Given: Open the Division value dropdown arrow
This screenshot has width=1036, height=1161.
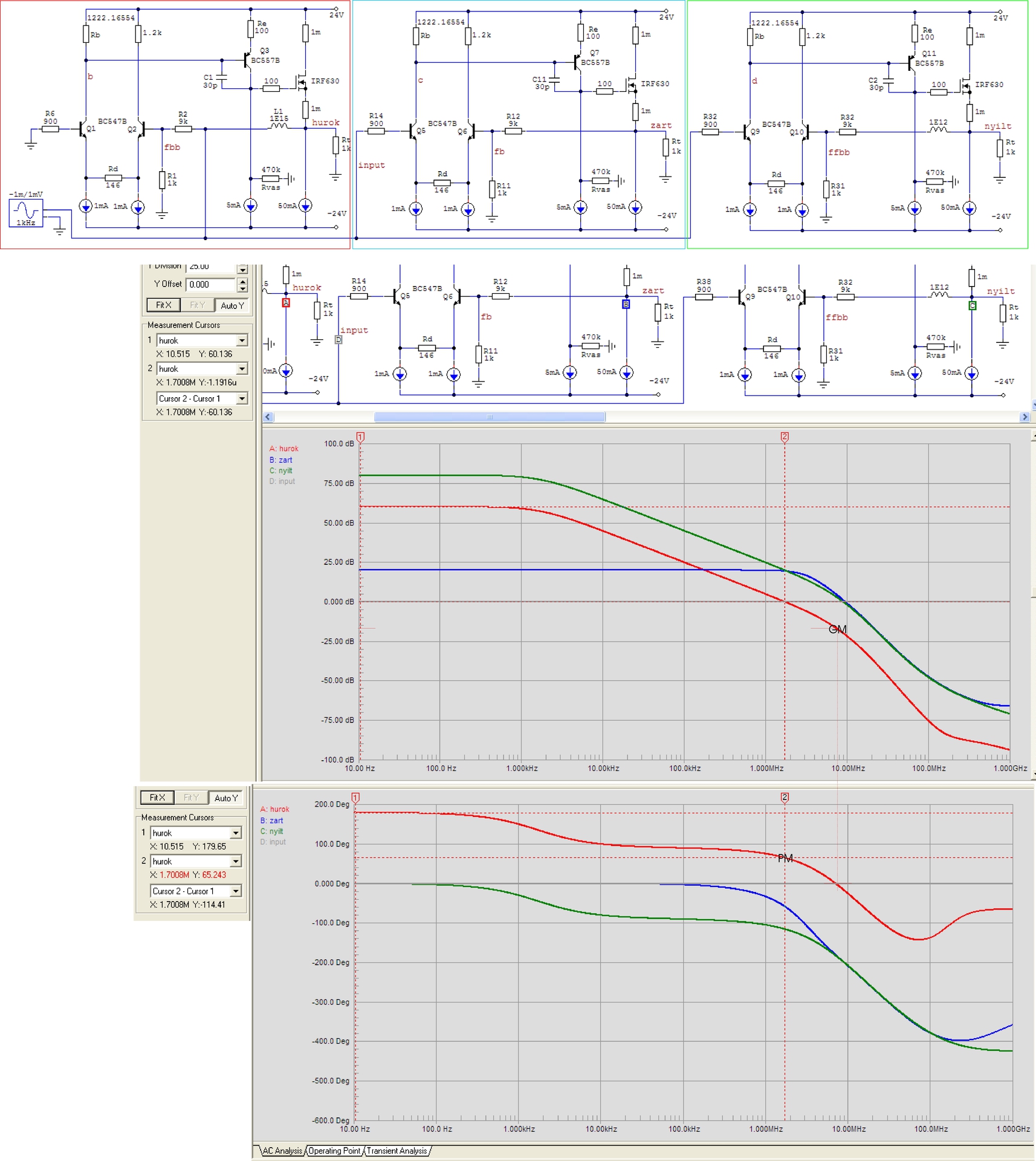Looking at the screenshot, I should tap(242, 269).
